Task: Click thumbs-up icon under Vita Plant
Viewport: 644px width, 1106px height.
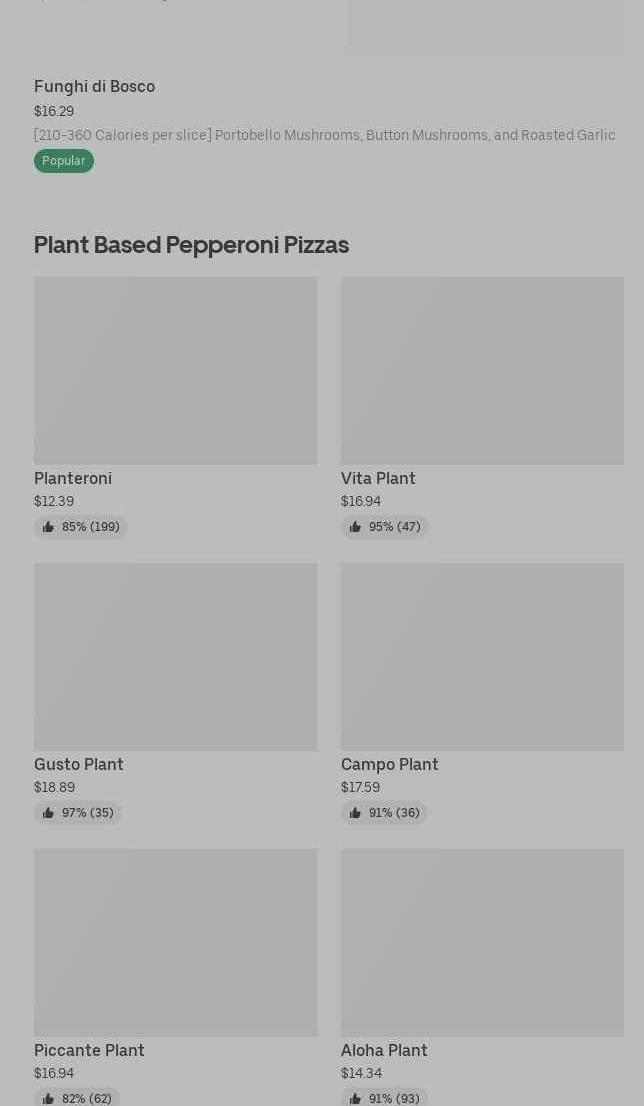Action: 355,527
